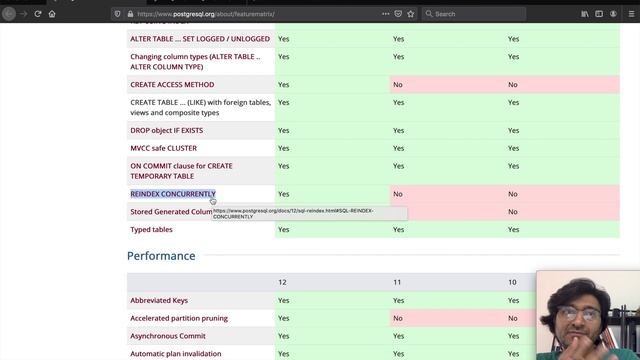Open ON COMMIT clause for CREATE TEMPORARY TABLE link
The width and height of the screenshot is (640, 360).
pos(181,171)
